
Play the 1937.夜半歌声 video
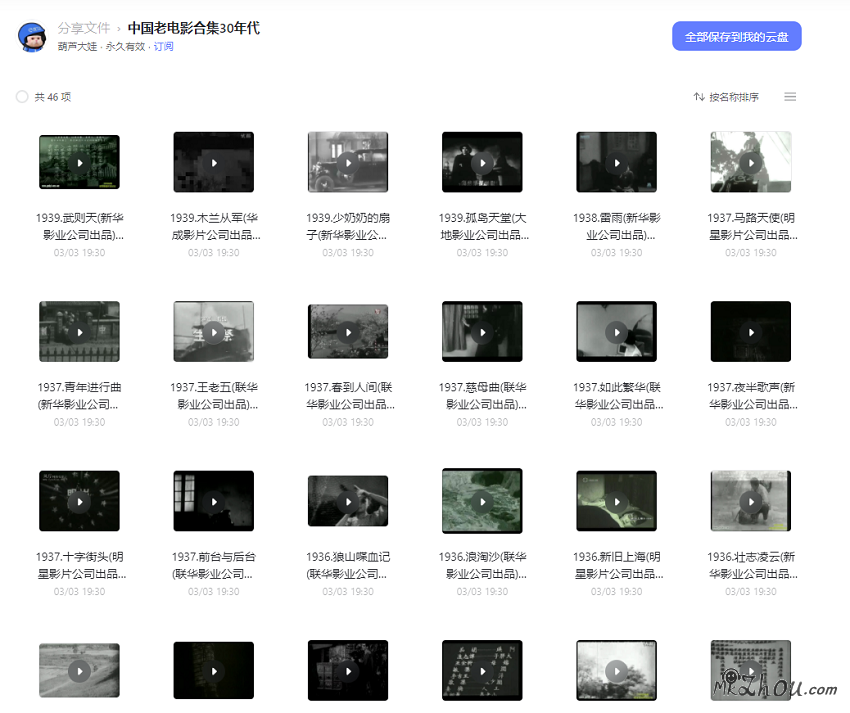750,331
